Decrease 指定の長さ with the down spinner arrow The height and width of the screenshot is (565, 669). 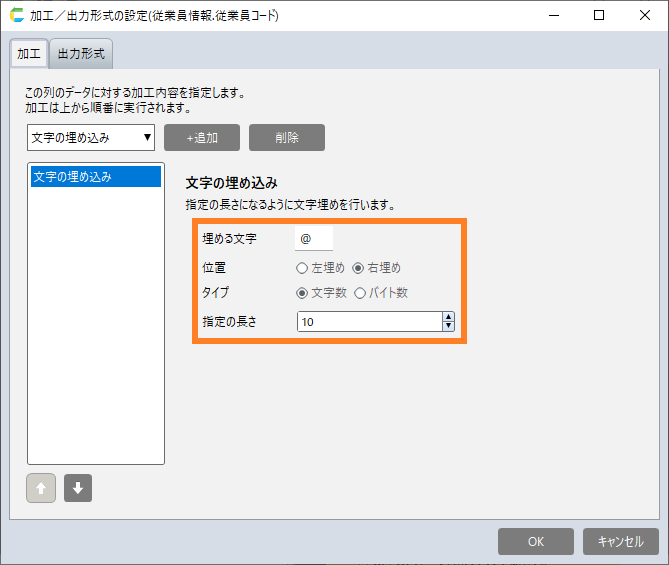tap(448, 326)
